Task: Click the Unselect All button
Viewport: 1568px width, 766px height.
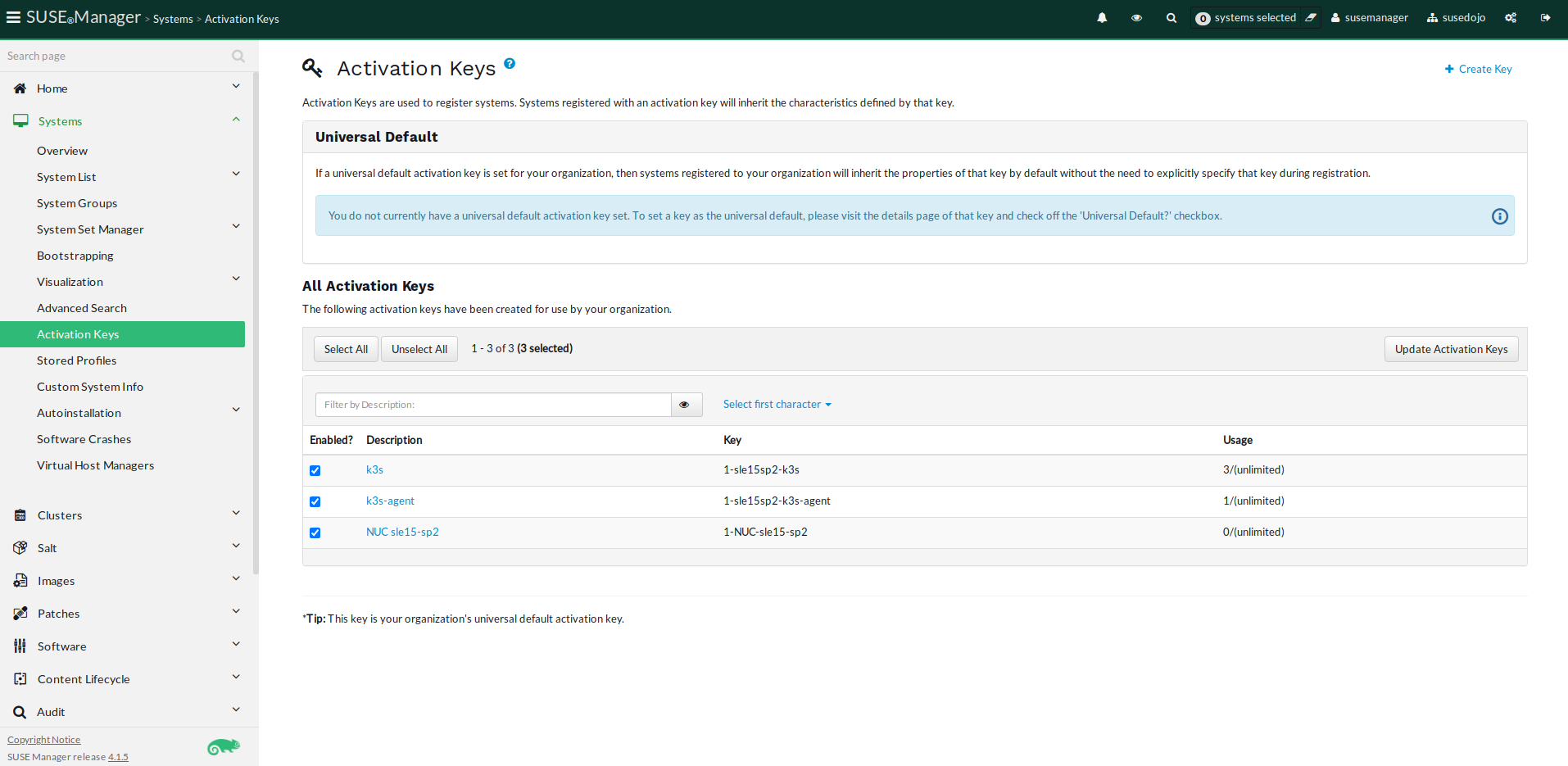Action: click(x=419, y=349)
